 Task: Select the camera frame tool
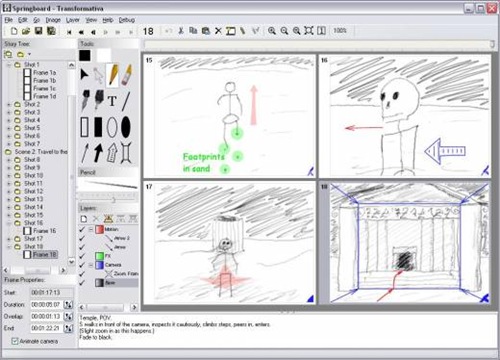pyautogui.click(x=126, y=153)
